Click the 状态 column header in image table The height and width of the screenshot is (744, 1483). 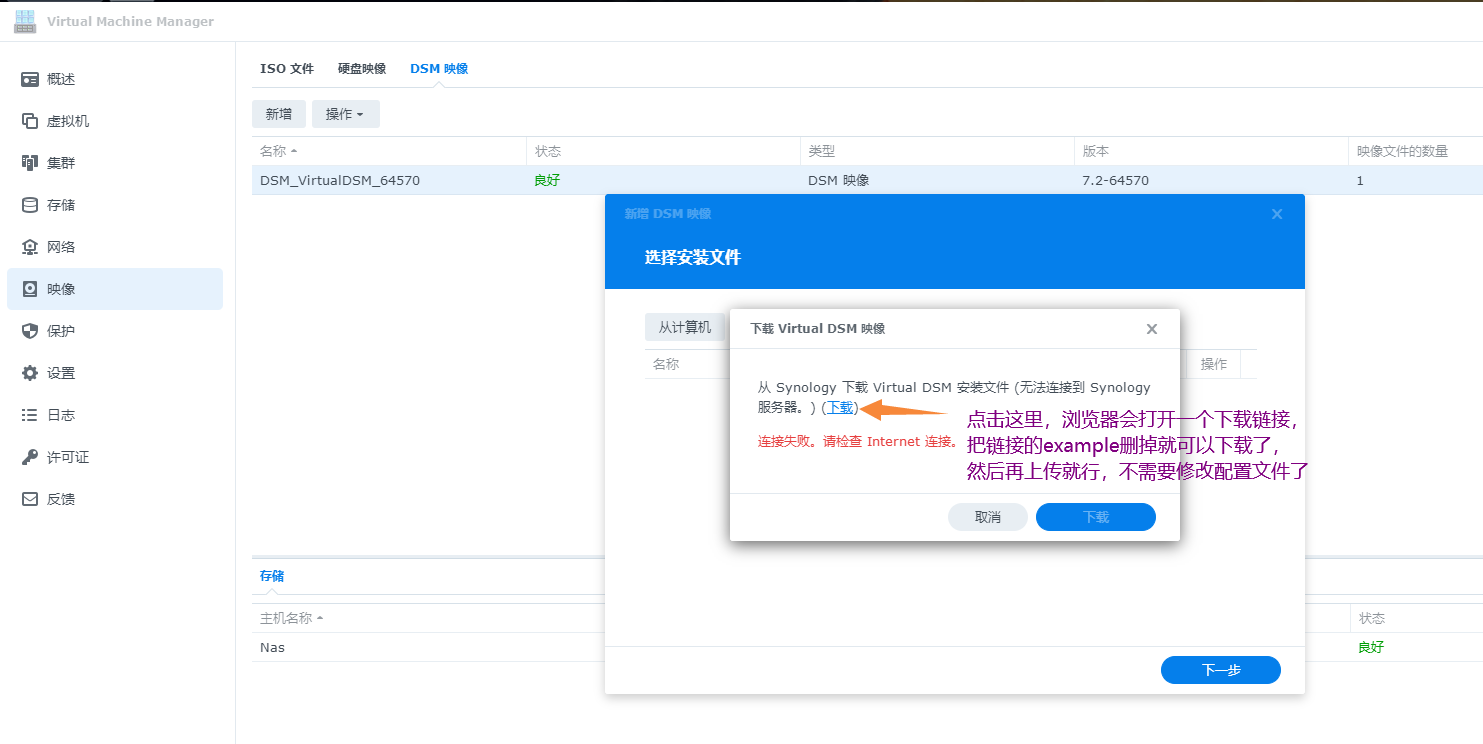[x=663, y=151]
